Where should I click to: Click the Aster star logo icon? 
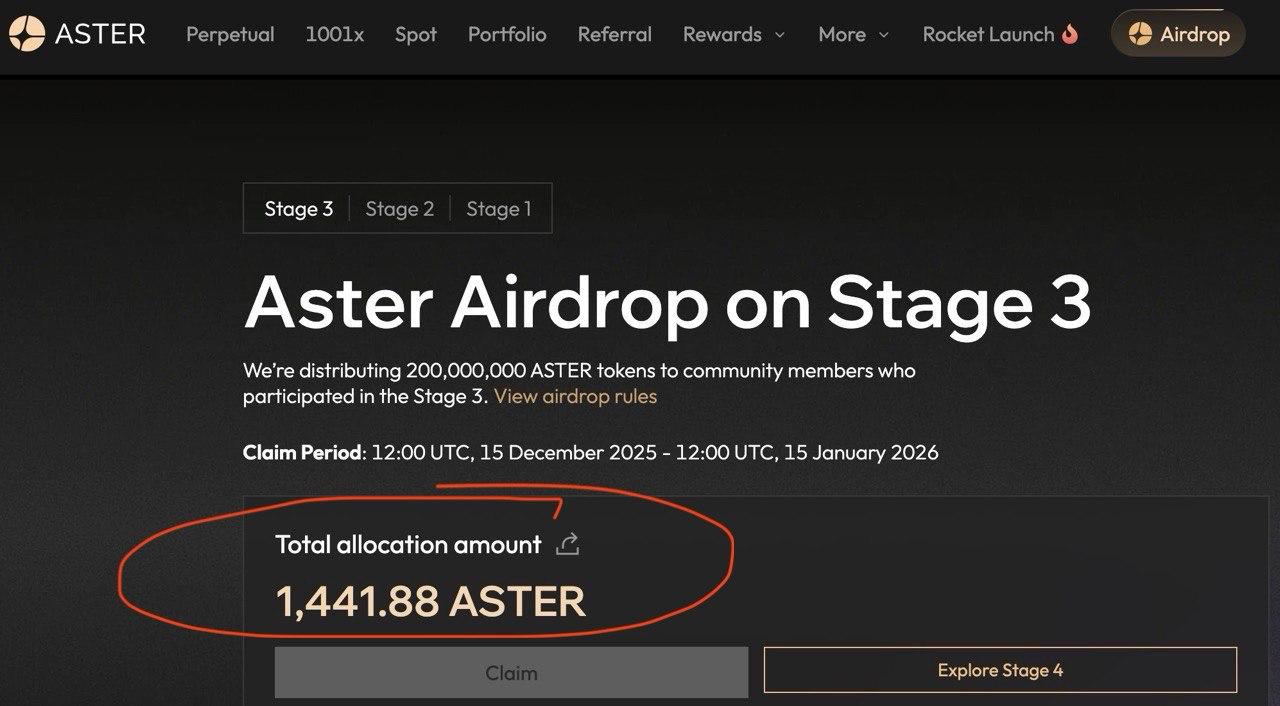click(x=27, y=34)
